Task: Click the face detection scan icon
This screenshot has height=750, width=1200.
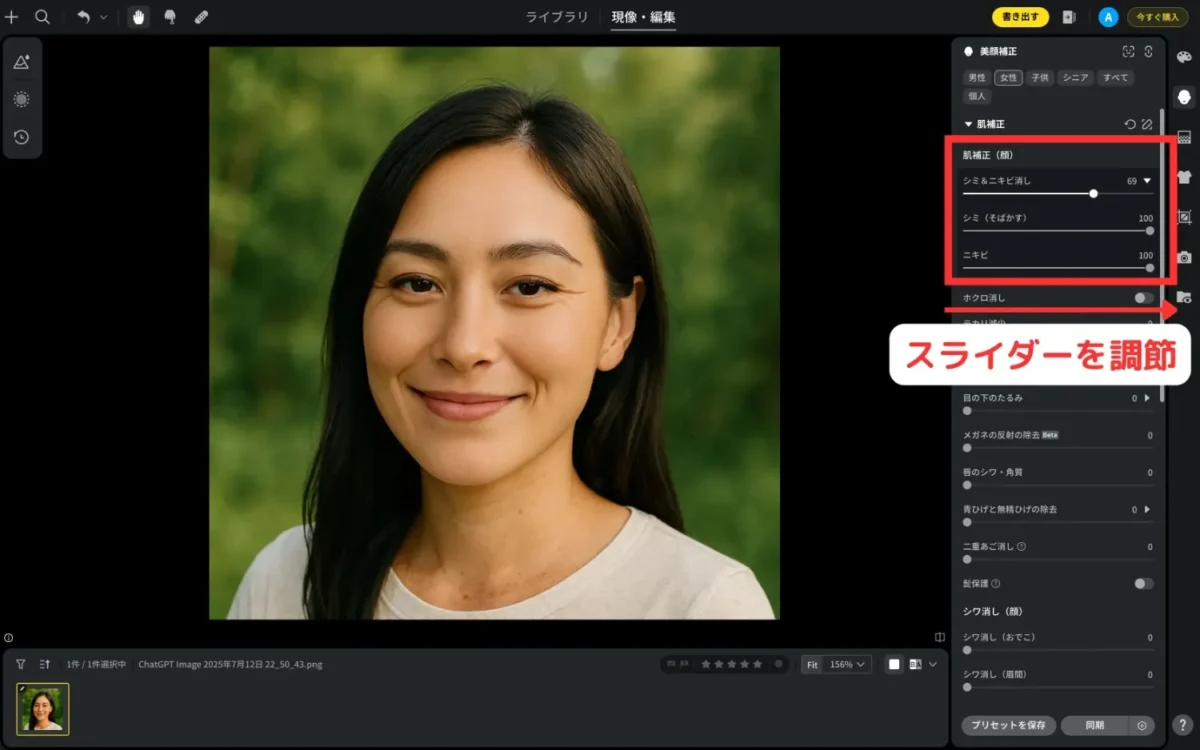Action: (1128, 51)
